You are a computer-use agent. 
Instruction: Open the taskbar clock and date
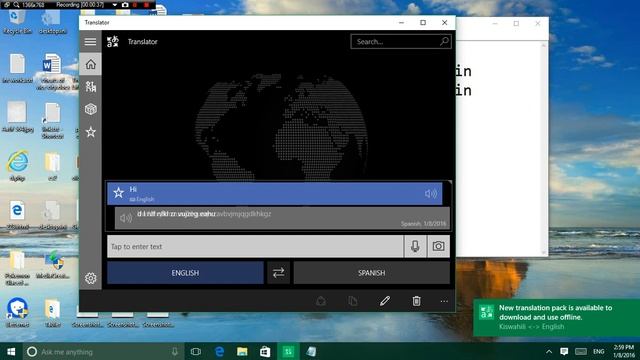(x=624, y=351)
